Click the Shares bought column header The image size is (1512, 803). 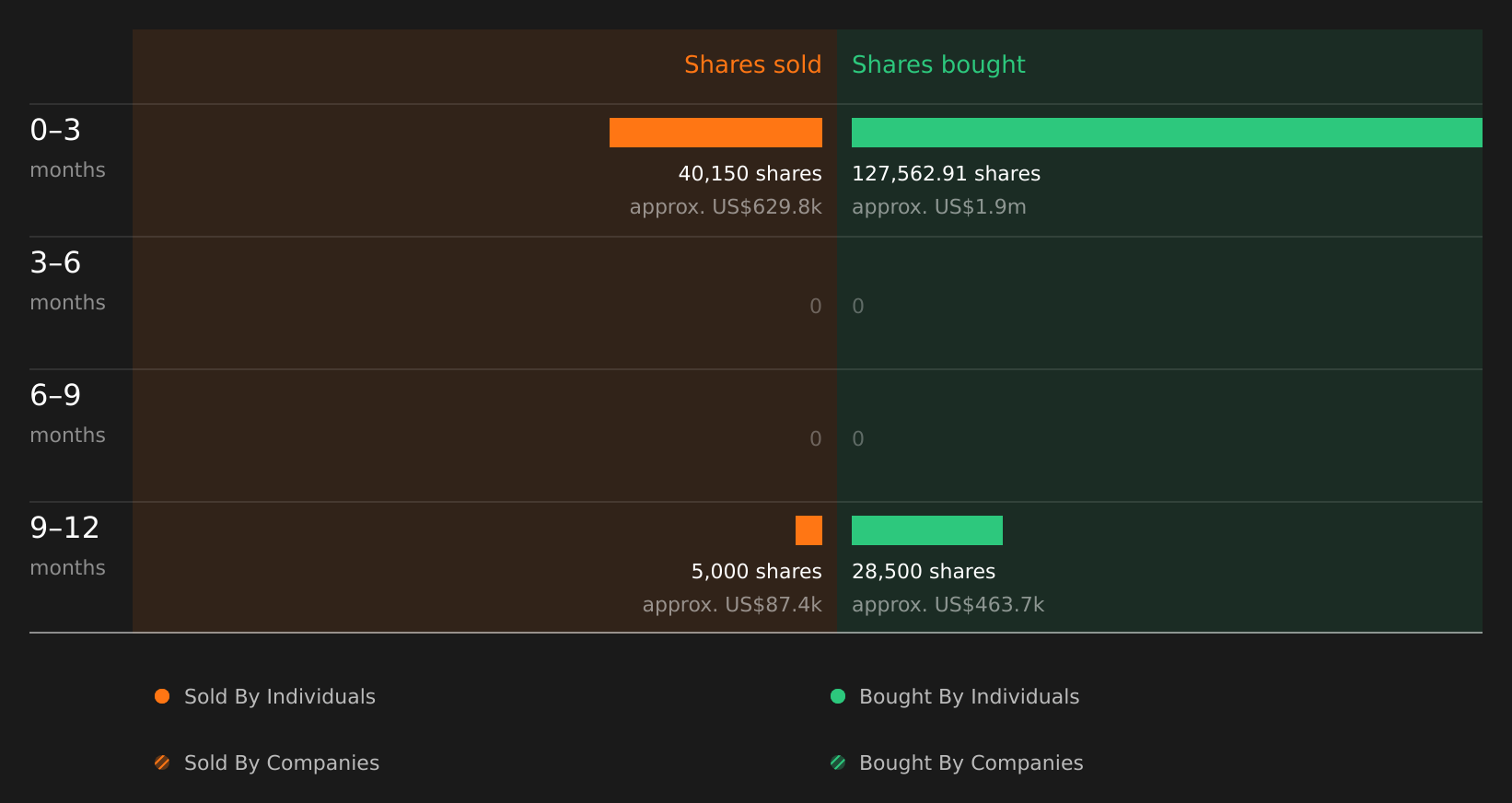938,64
